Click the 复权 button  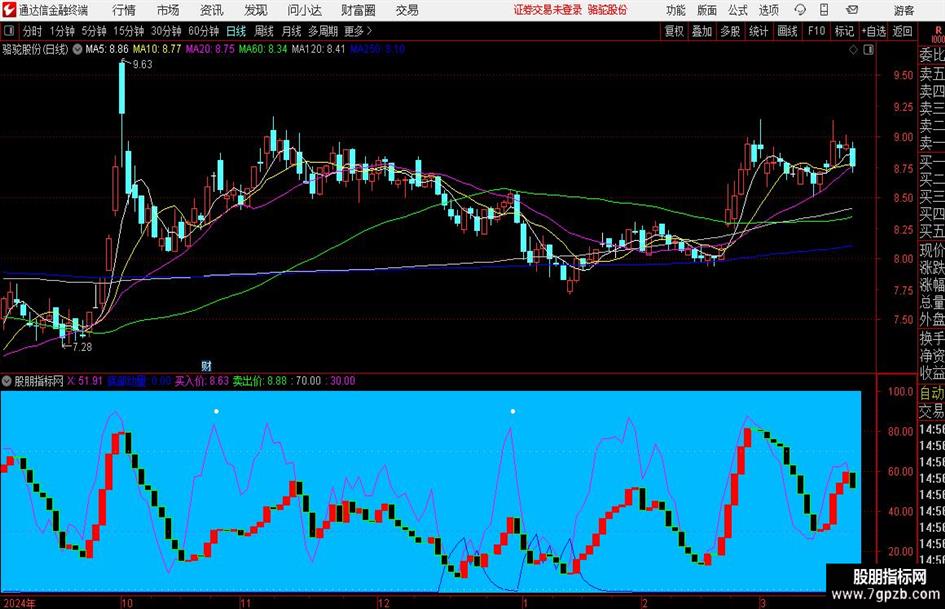tap(674, 31)
